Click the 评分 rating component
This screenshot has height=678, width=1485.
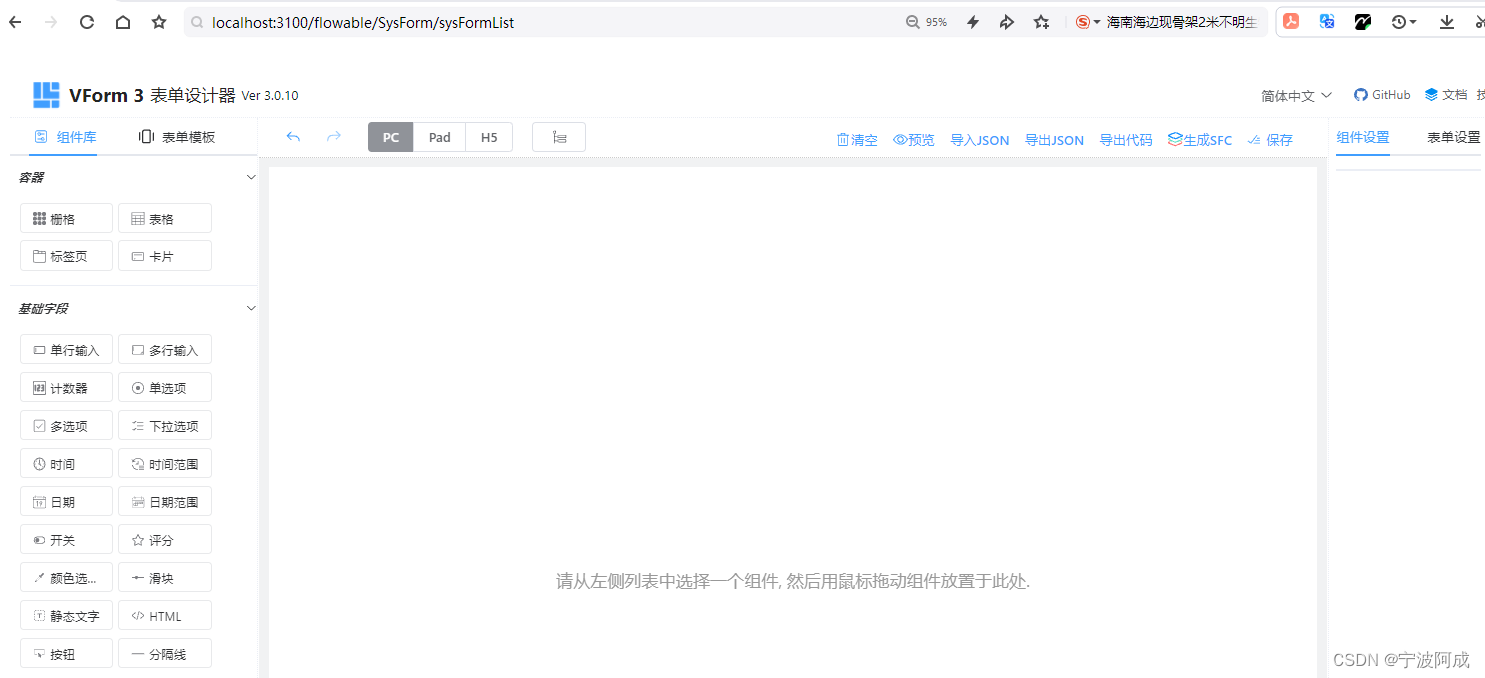coord(164,539)
